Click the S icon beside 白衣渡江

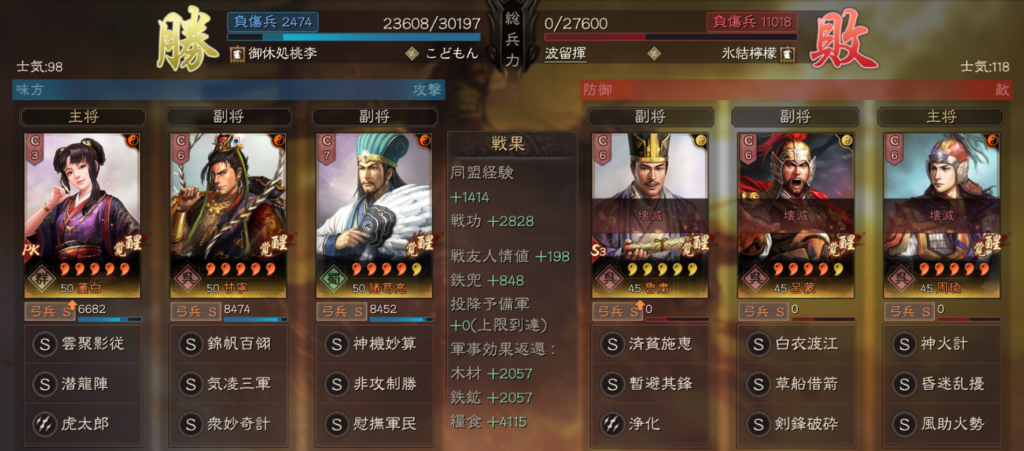click(758, 344)
